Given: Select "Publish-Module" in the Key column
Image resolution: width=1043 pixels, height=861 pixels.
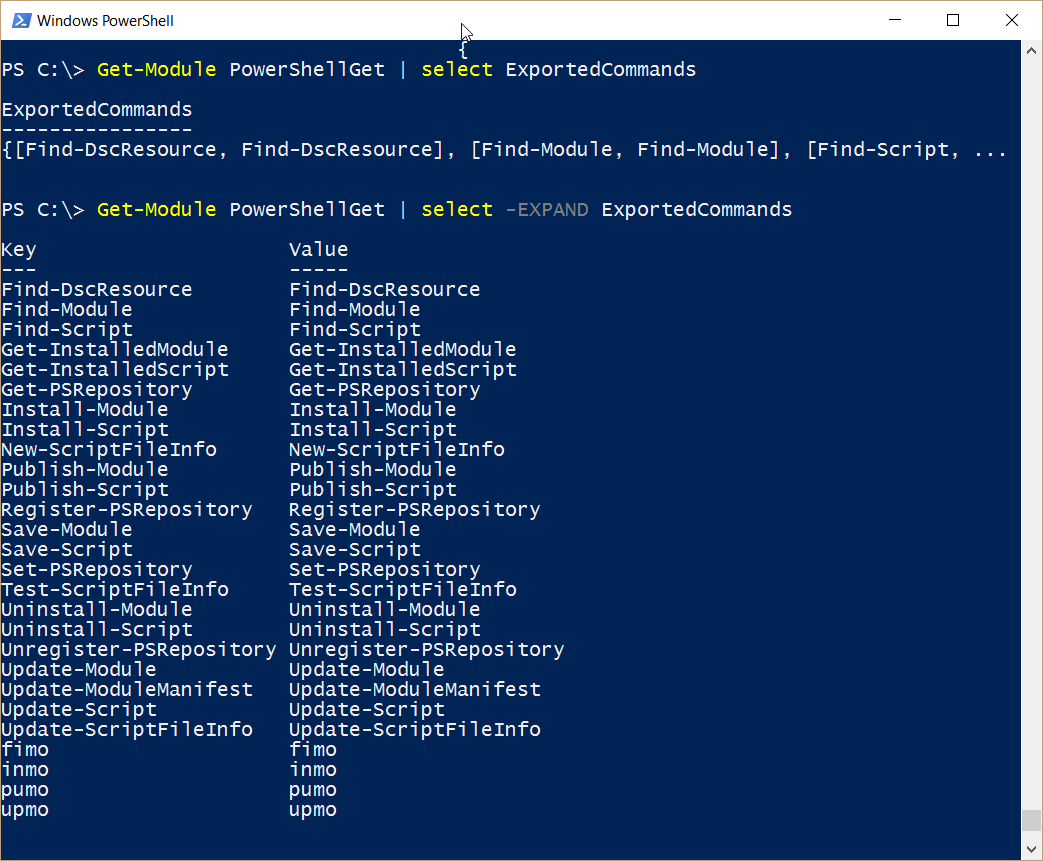Looking at the screenshot, I should [84, 469].
